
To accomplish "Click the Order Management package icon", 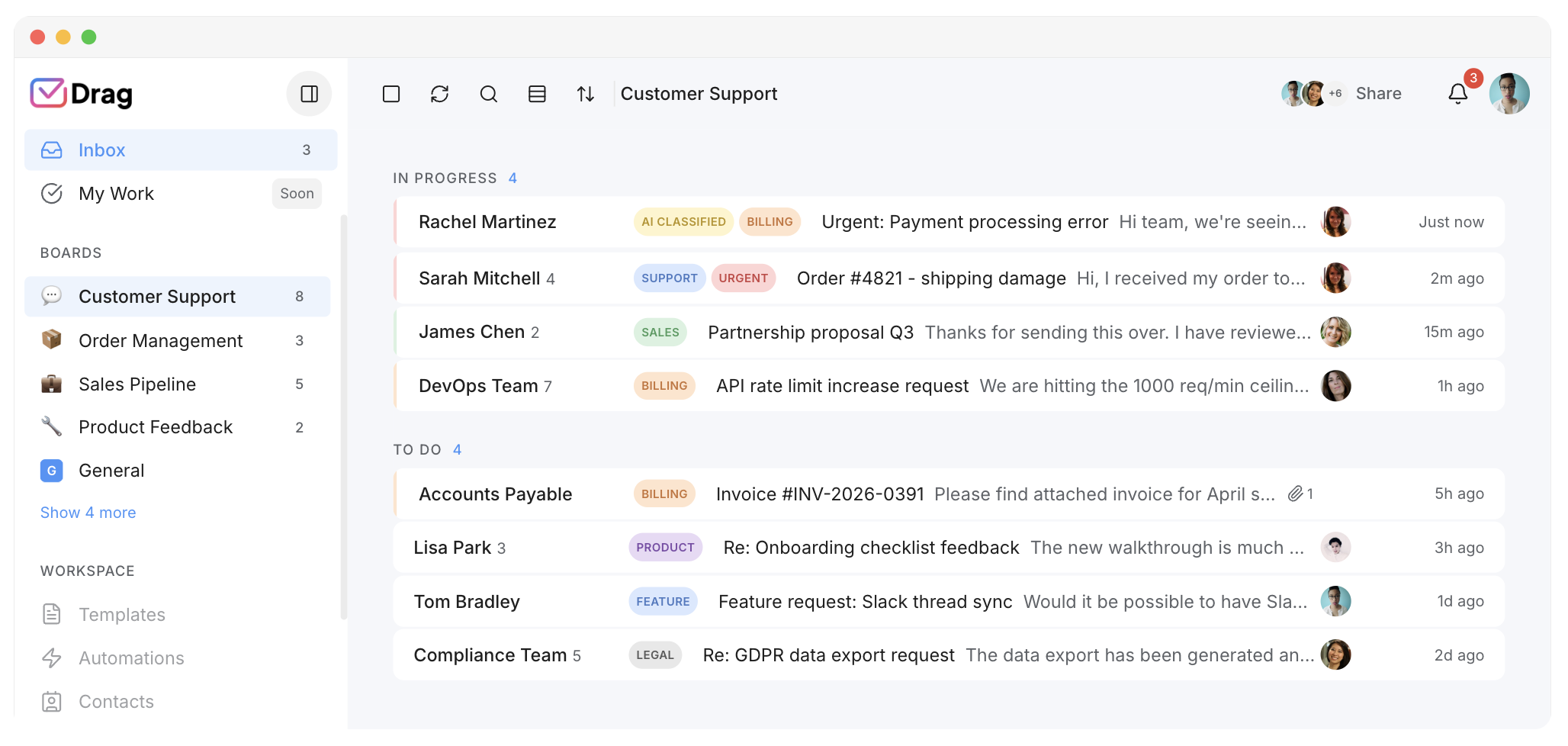I will pyautogui.click(x=52, y=339).
